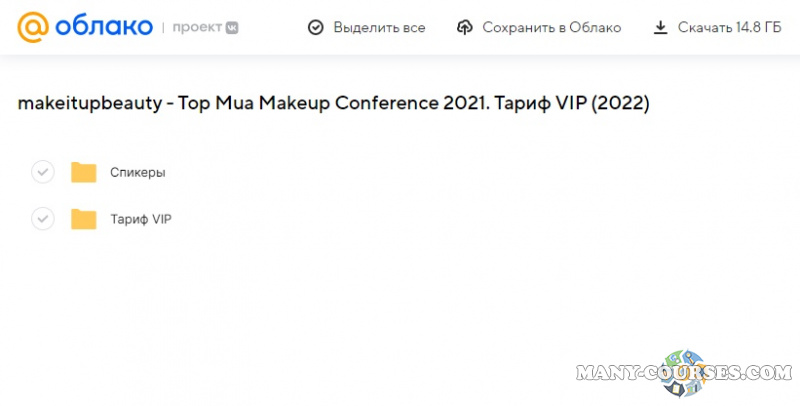Choose 'Сохранить в Облако' in the top bar
The height and width of the screenshot is (406, 800).
[x=551, y=28]
